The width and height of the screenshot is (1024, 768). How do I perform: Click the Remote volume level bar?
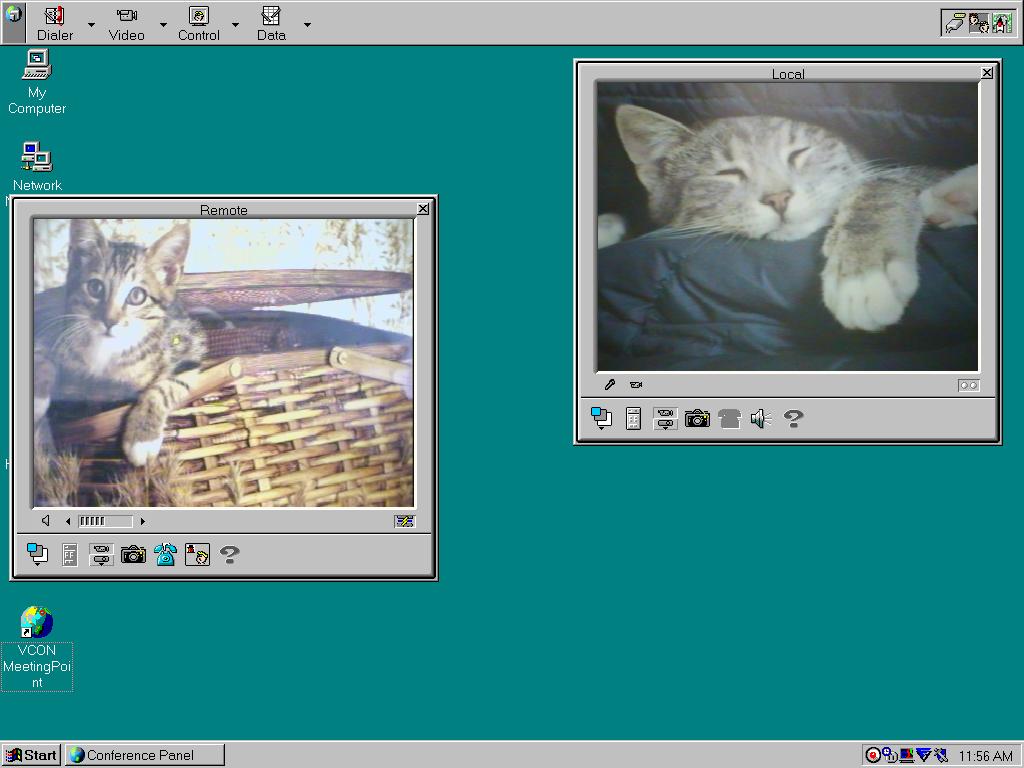click(105, 521)
